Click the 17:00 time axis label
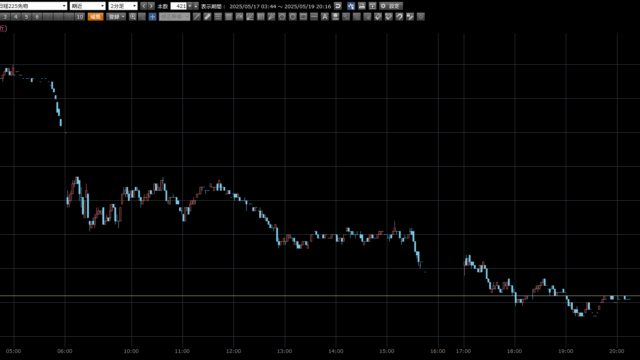Viewport: 640px width, 360px height. (463, 351)
